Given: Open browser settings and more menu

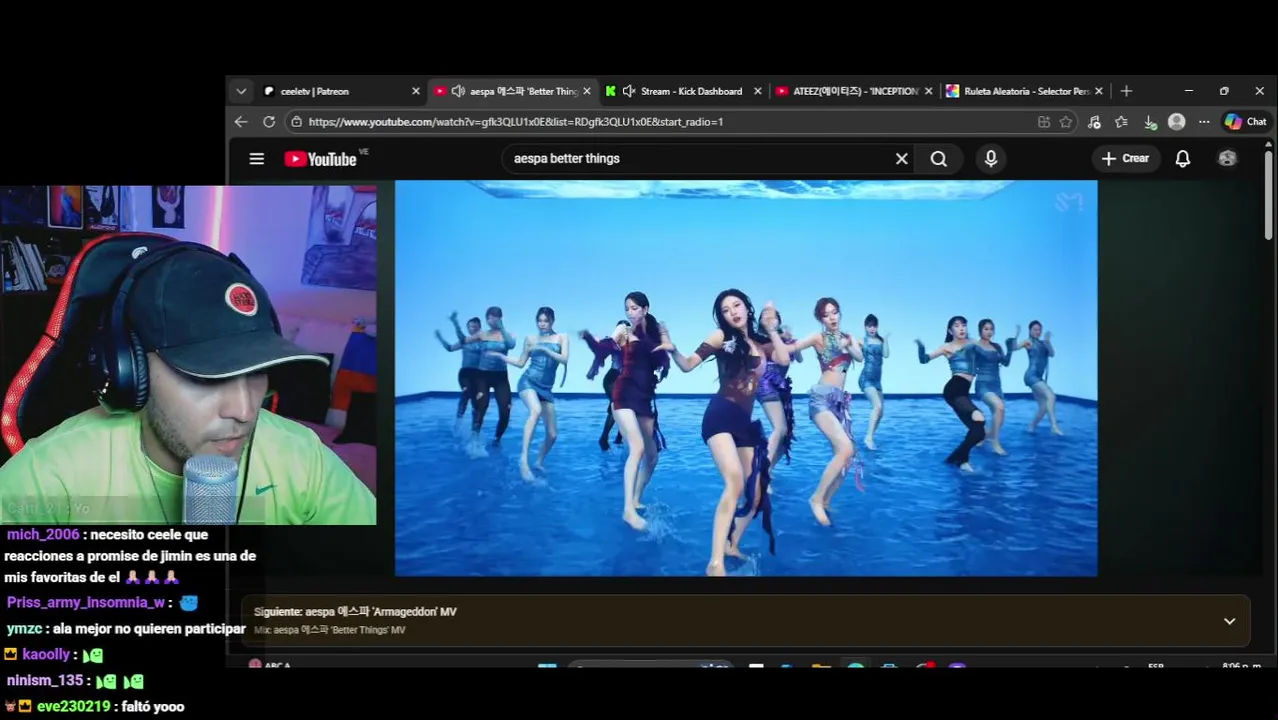Looking at the screenshot, I should pos(1204,122).
